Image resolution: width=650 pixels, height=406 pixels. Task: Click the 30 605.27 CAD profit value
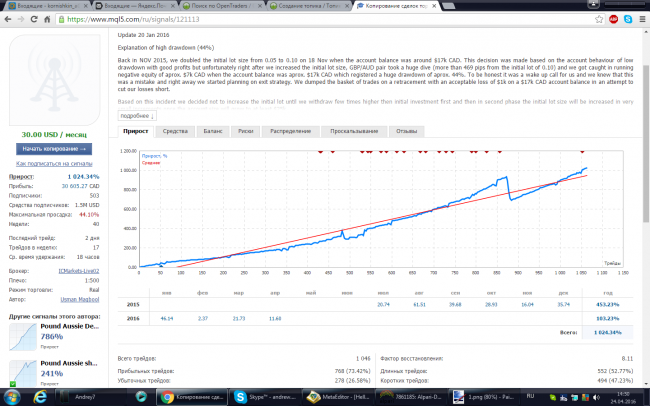coord(80,186)
